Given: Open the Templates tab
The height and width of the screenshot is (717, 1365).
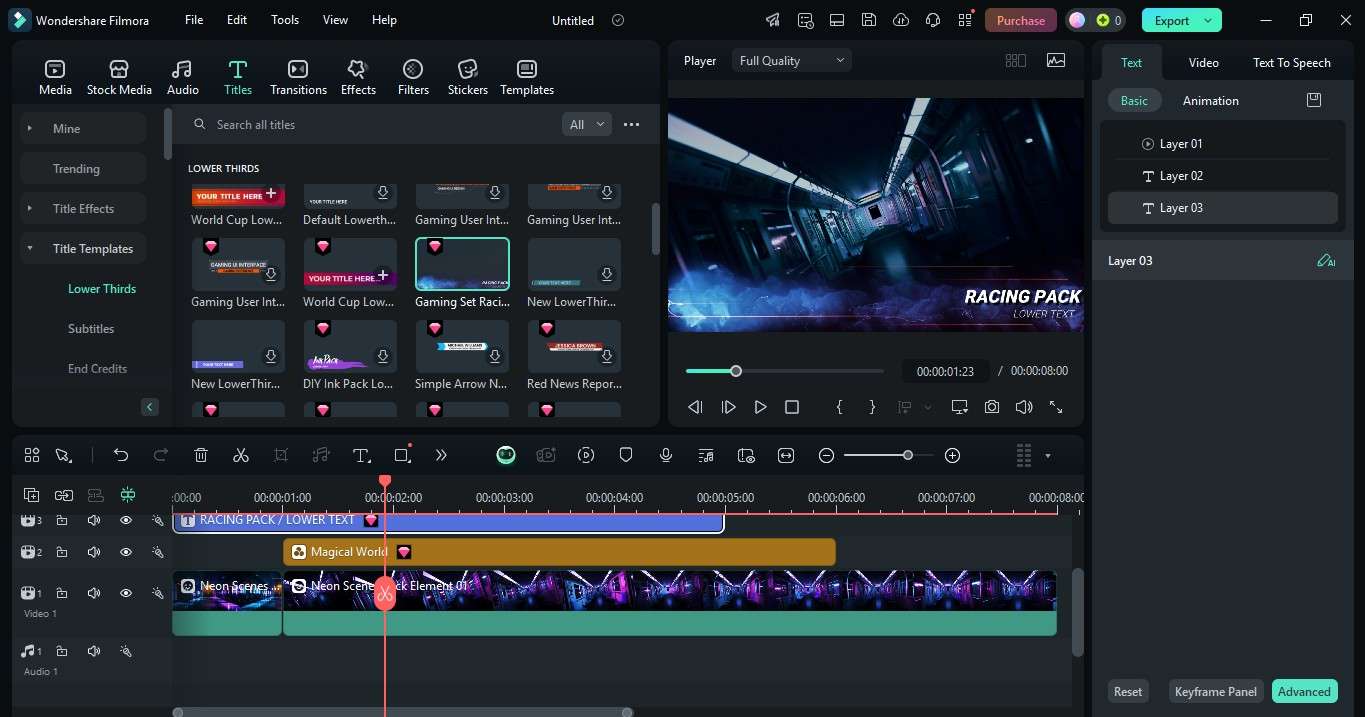Looking at the screenshot, I should [527, 78].
